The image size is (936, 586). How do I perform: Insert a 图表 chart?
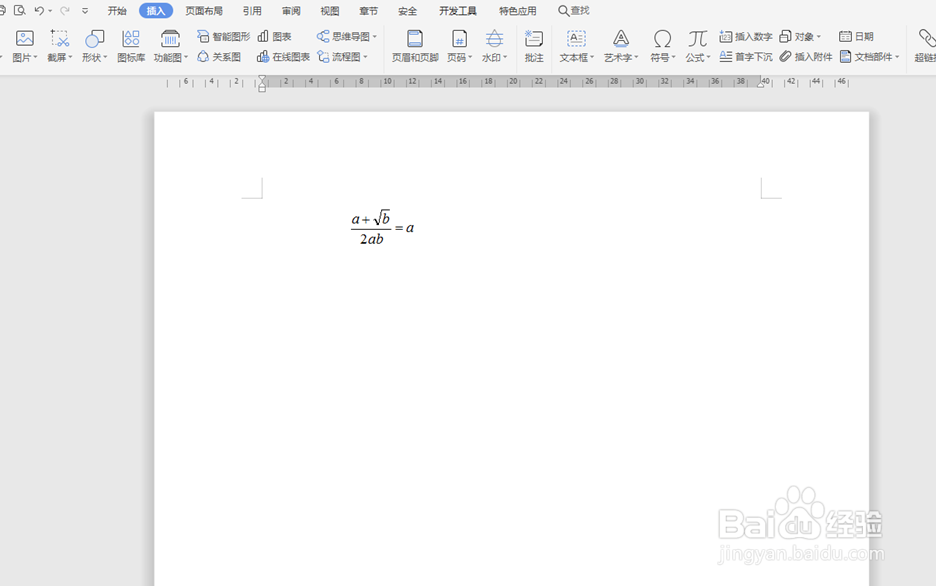click(275, 36)
